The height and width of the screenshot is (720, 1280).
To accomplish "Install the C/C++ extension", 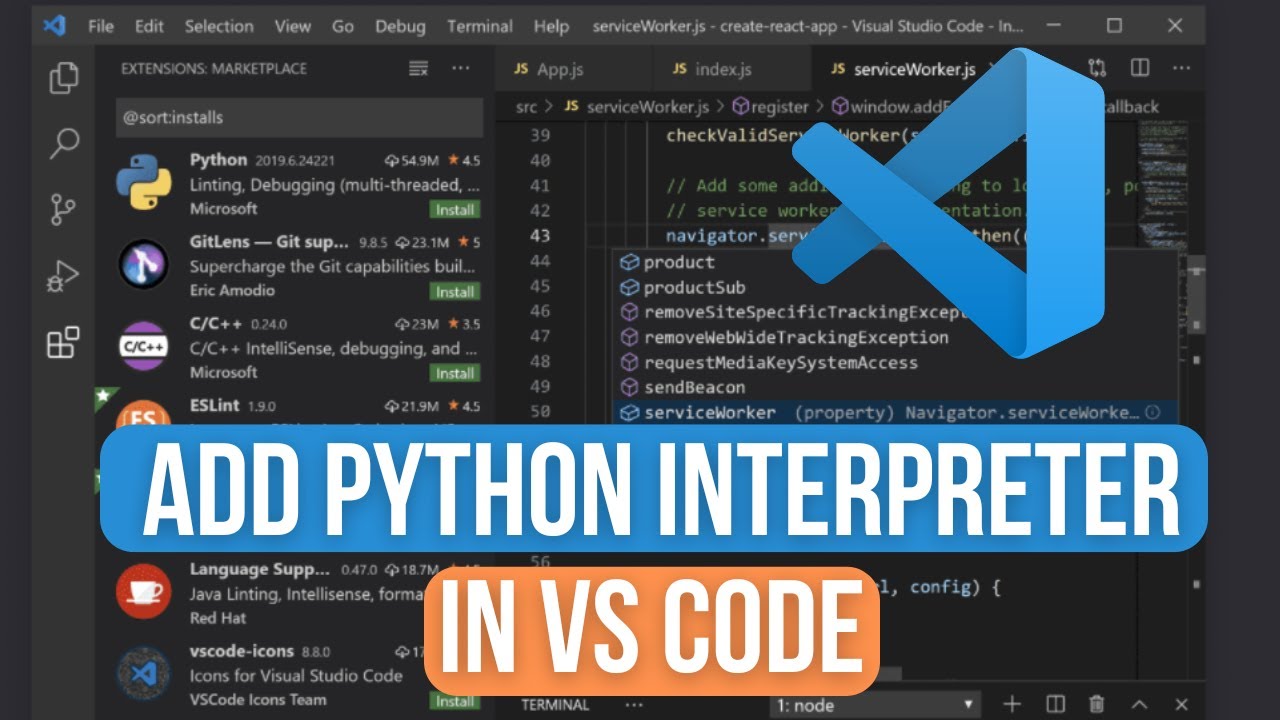I will [x=455, y=373].
